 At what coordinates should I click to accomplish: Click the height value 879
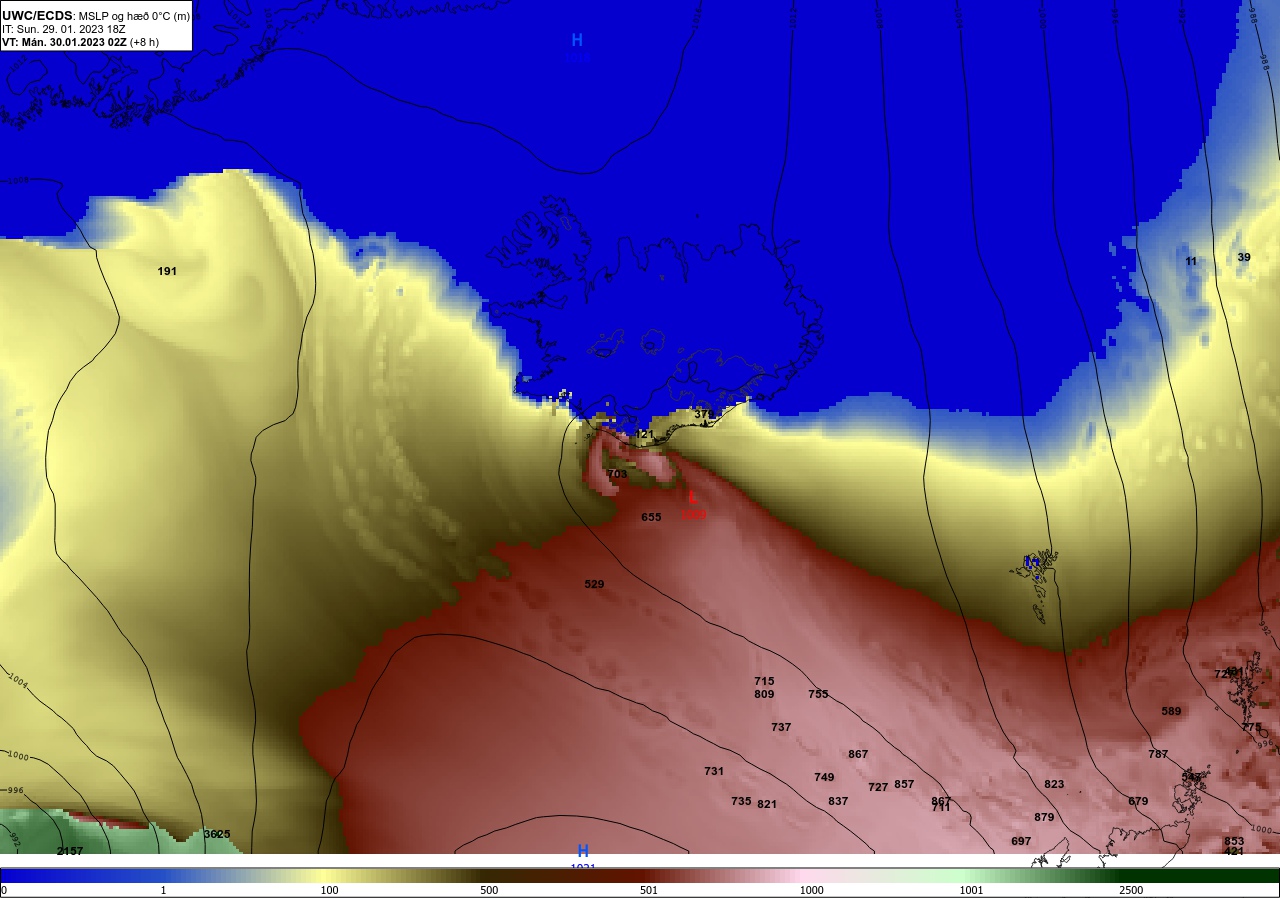[1044, 817]
